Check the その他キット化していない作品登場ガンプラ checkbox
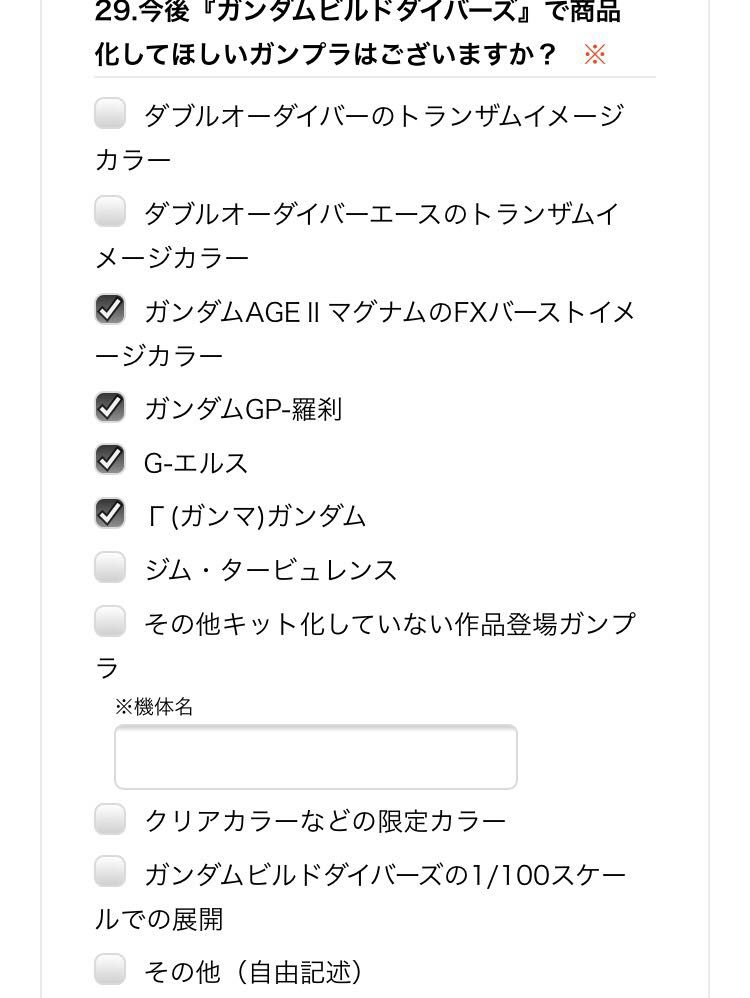Image resolution: width=750 pixels, height=998 pixels. tap(110, 622)
